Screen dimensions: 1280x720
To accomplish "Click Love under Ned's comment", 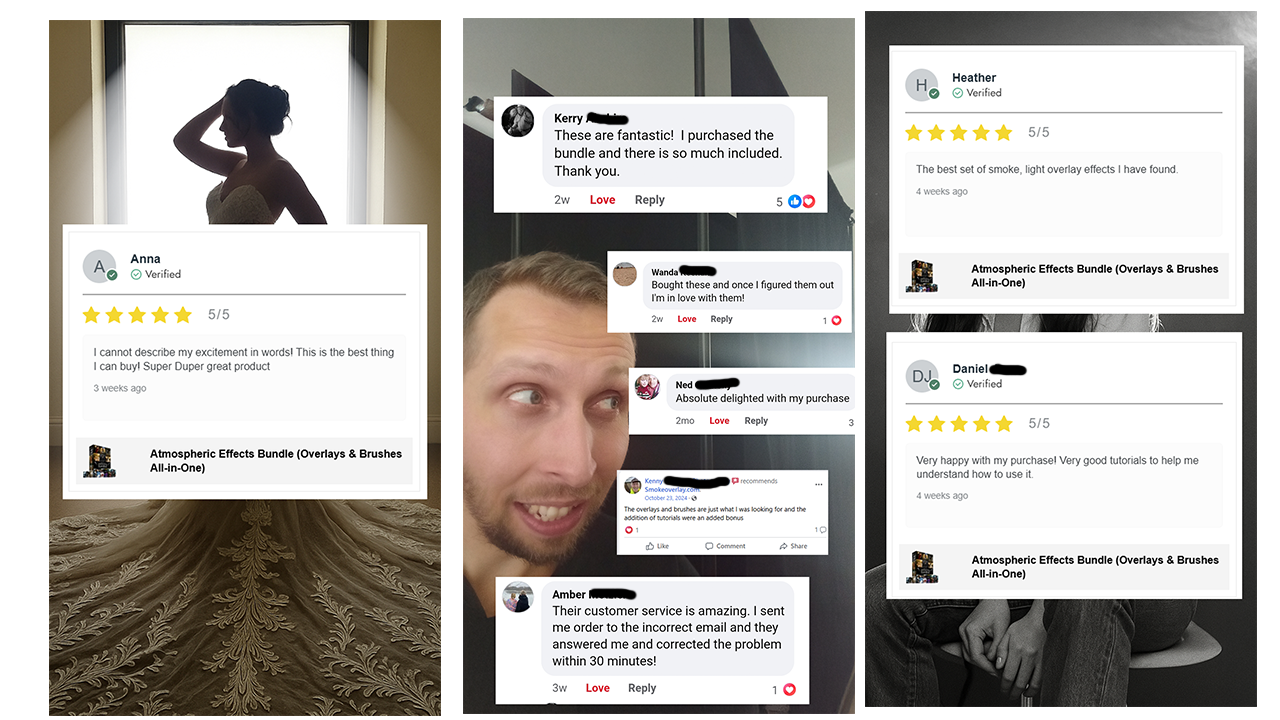I will click(719, 421).
